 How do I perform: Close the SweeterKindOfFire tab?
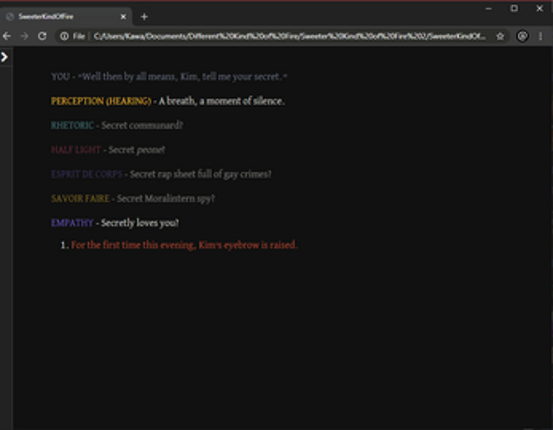(x=123, y=17)
